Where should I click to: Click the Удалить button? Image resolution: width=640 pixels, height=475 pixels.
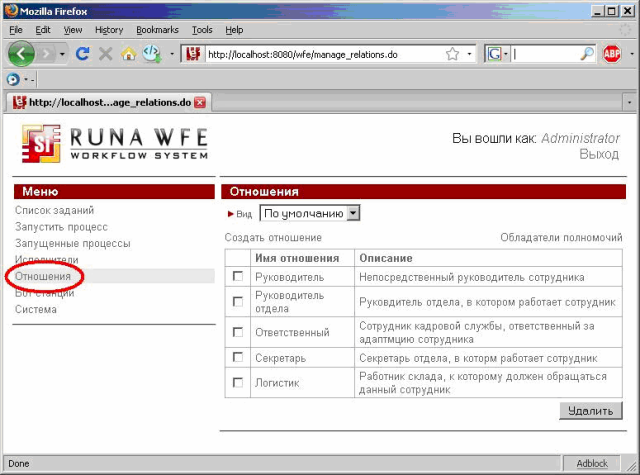coord(591,411)
